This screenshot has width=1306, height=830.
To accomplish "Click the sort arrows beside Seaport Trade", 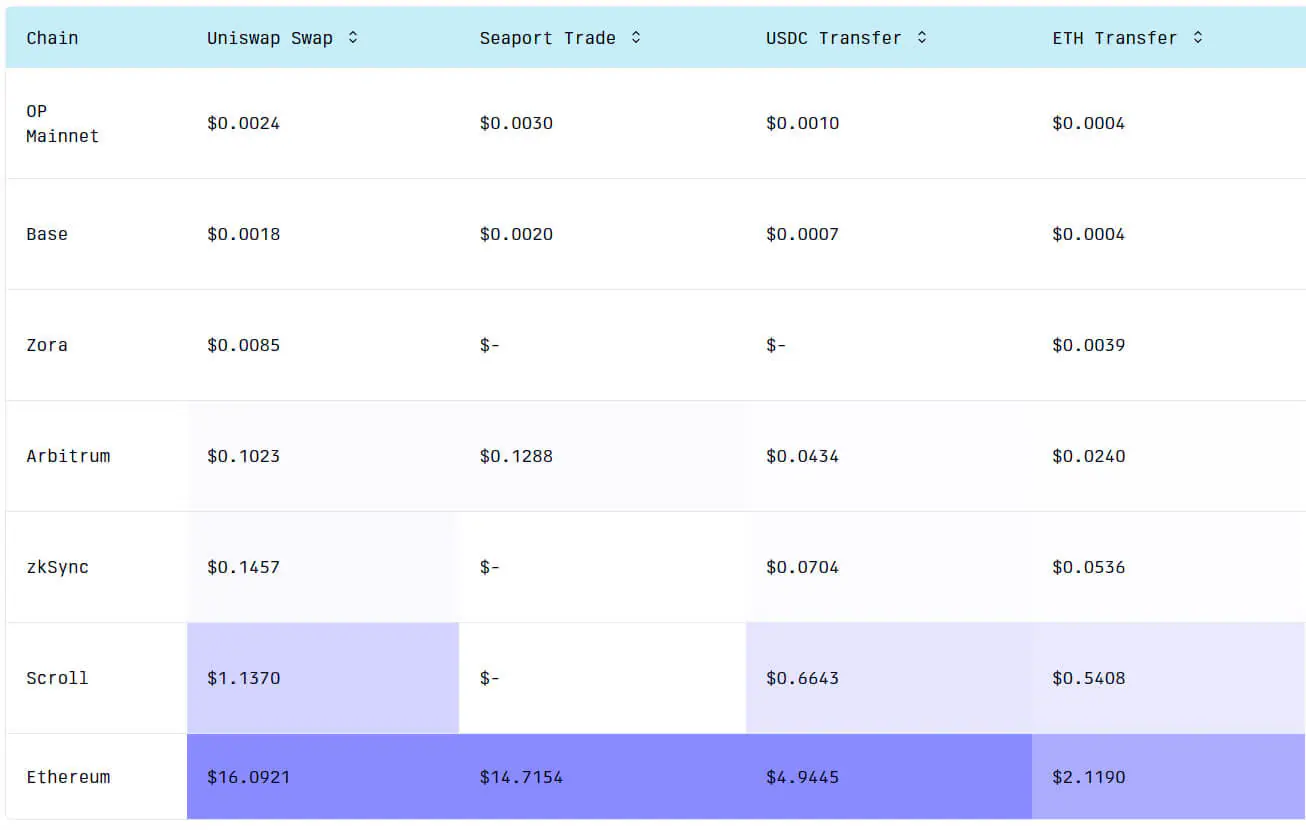I will coord(635,37).
